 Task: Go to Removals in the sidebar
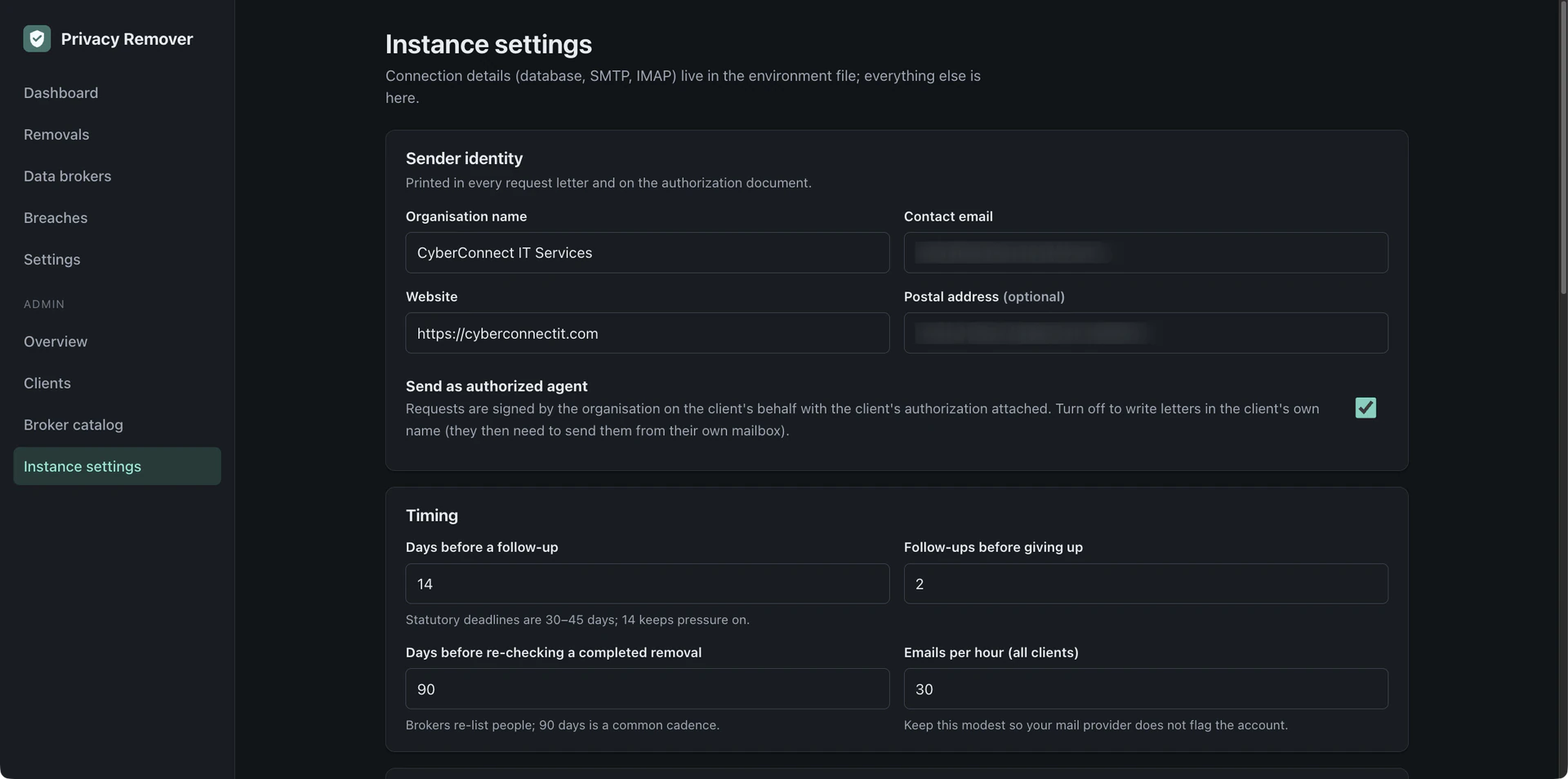[x=56, y=135]
